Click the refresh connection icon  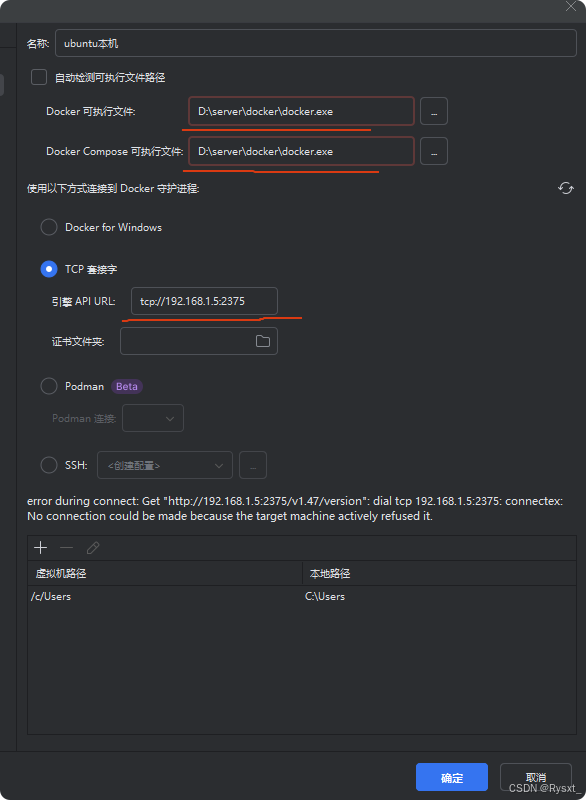tap(566, 188)
